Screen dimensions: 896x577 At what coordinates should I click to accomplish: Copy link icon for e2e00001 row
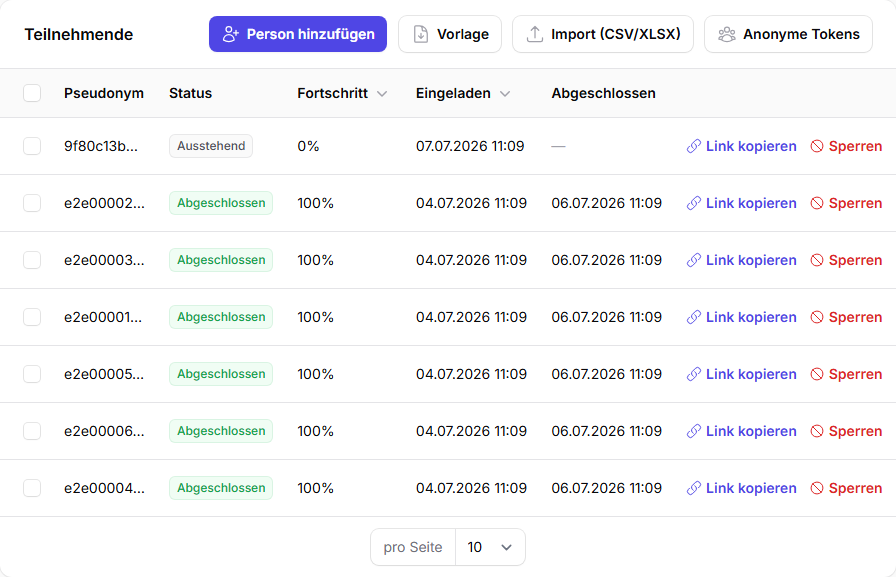pos(694,318)
